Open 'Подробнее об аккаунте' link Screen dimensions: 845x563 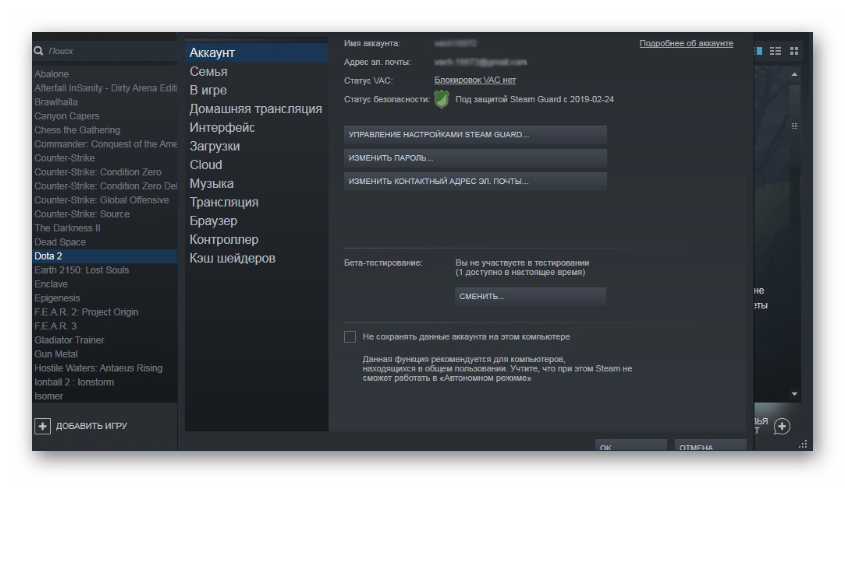click(x=686, y=44)
